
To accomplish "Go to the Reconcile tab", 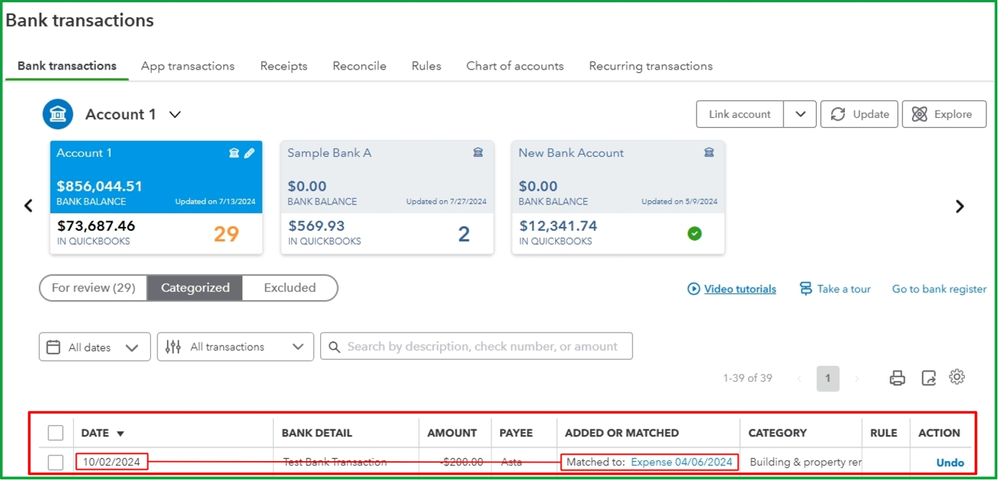I will coord(360,66).
